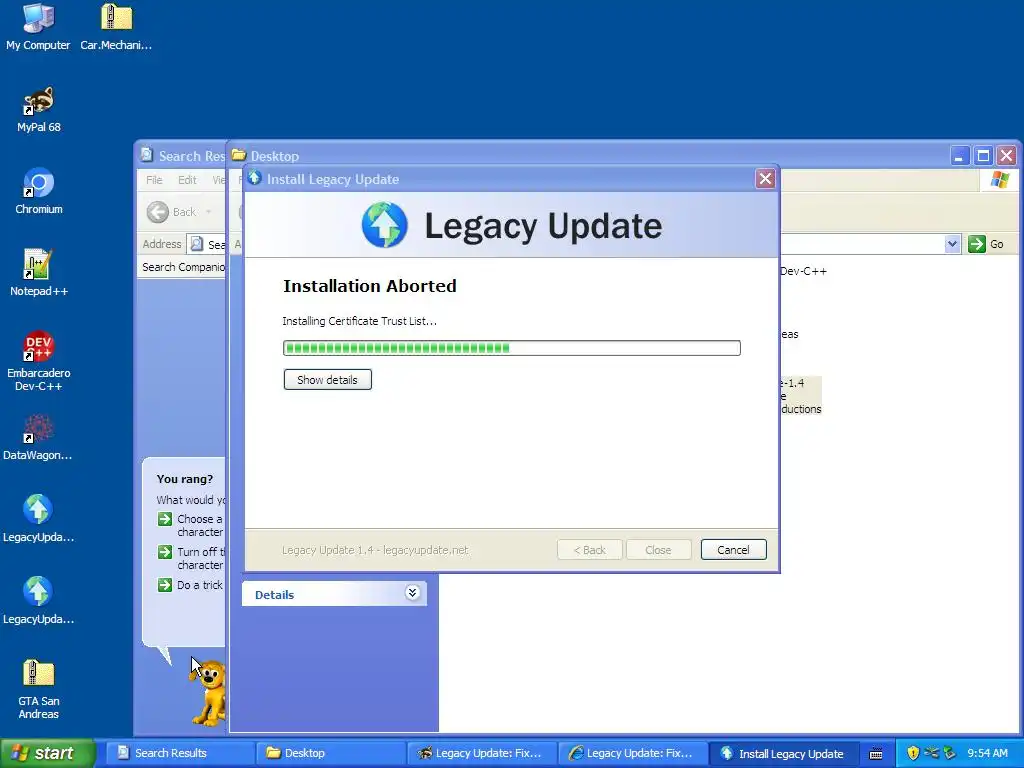Click the Rover search dog character
1024x768 pixels.
tap(210, 692)
